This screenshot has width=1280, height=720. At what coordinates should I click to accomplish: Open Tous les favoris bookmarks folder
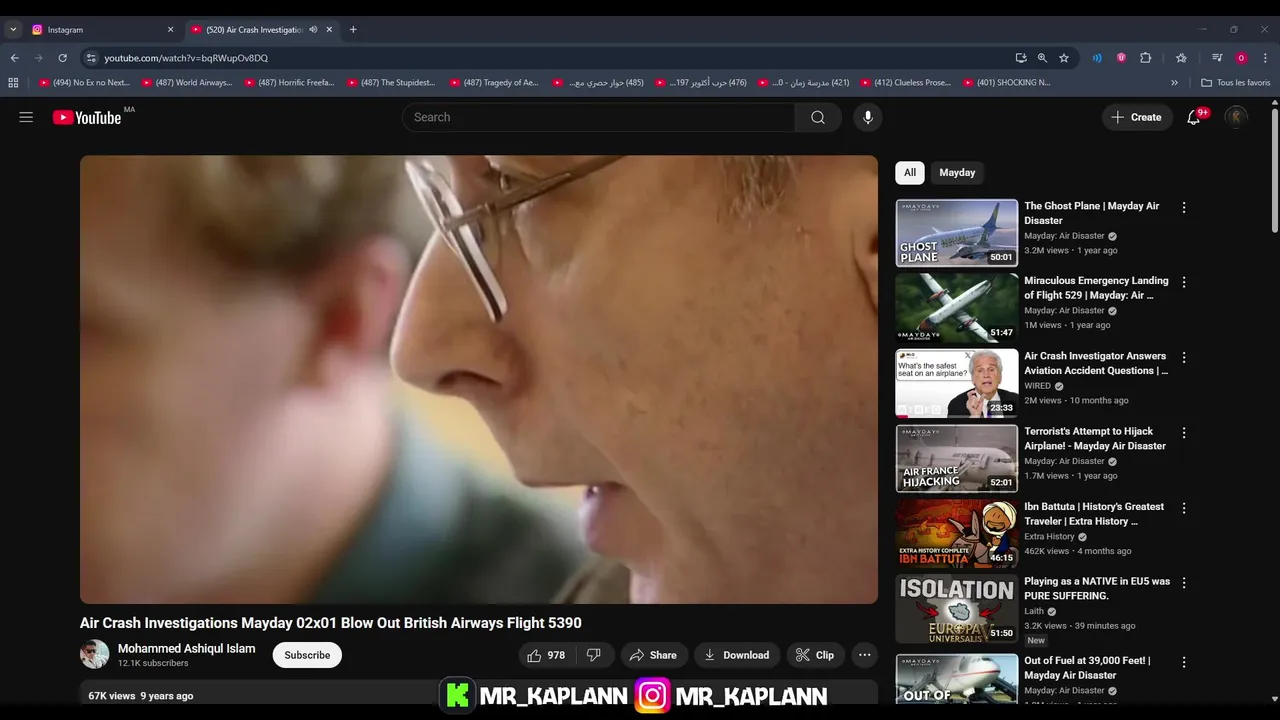pyautogui.click(x=1236, y=83)
